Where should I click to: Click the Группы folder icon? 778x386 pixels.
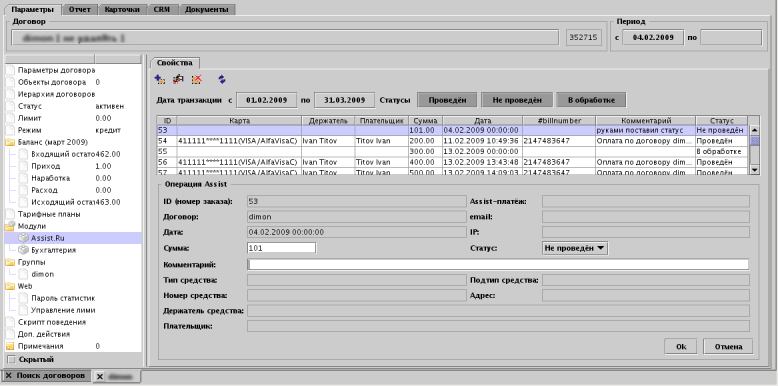tap(10, 262)
